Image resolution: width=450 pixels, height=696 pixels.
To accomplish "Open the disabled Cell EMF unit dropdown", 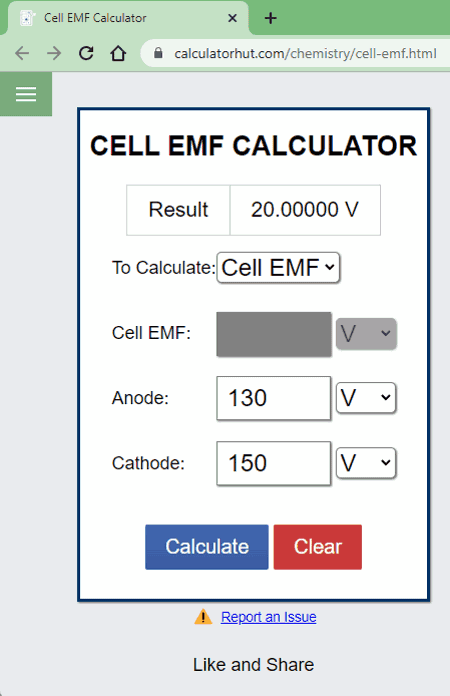I will pyautogui.click(x=366, y=333).
